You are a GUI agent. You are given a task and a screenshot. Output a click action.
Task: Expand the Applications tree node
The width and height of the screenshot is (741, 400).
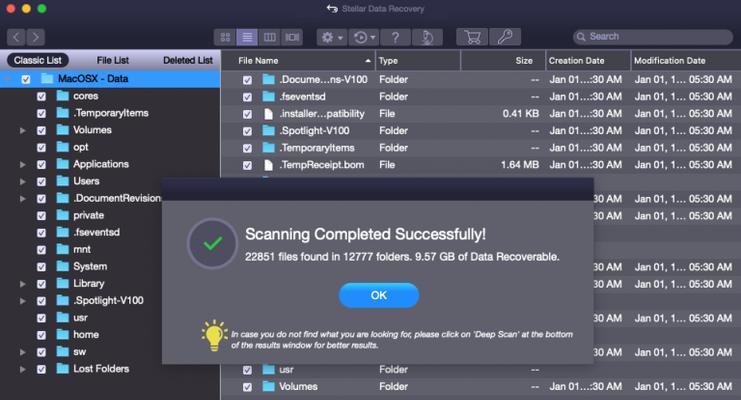click(x=22, y=165)
